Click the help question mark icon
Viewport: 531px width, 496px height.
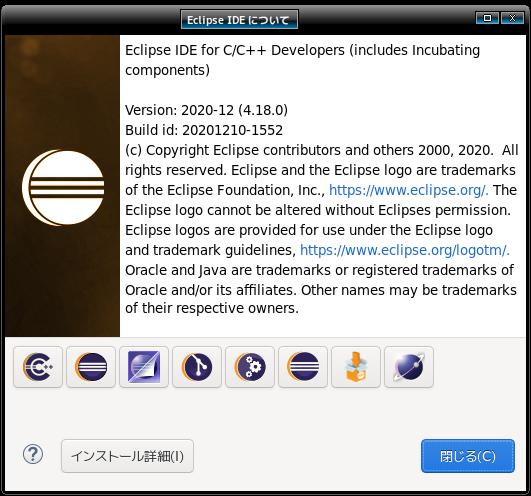33,454
